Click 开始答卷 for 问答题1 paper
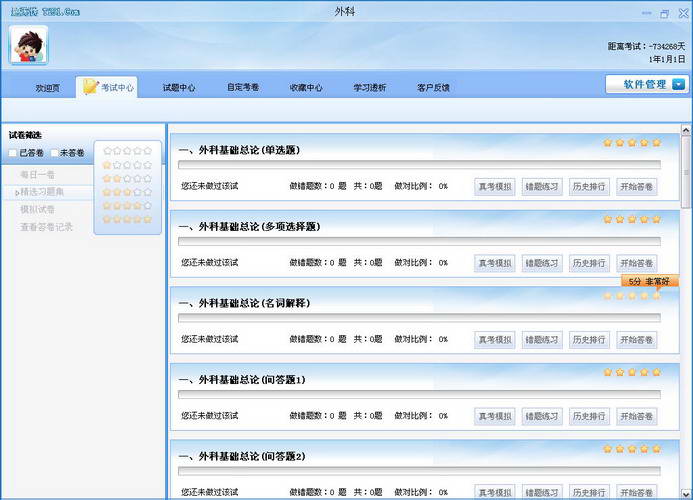 pyautogui.click(x=636, y=416)
